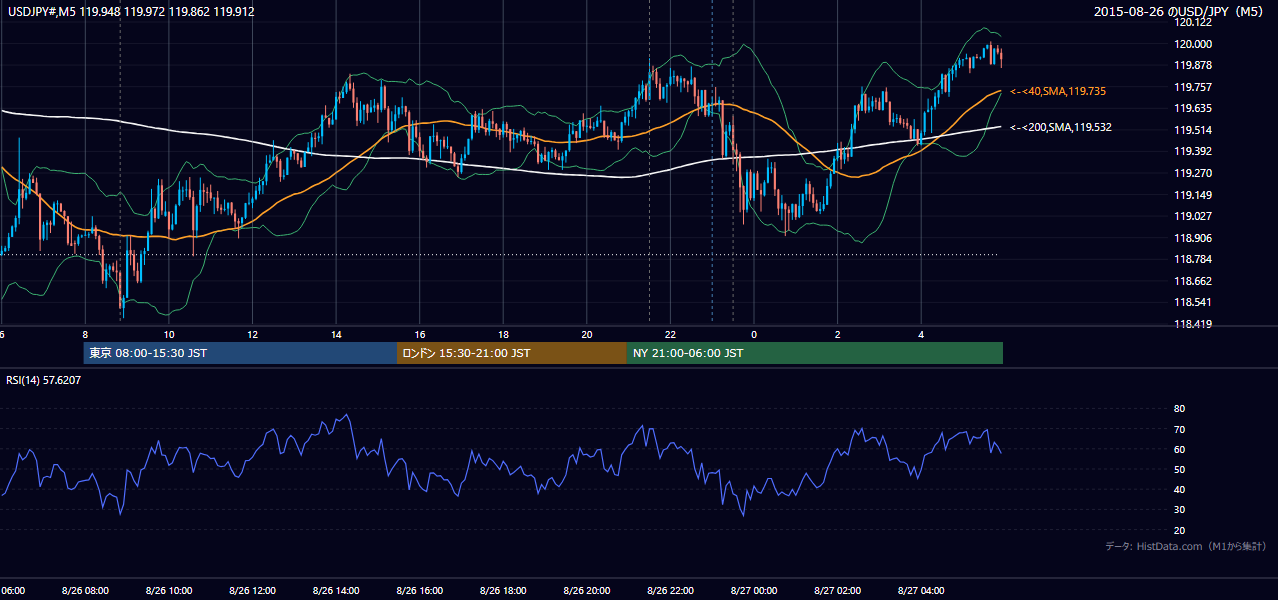Click hour tick 0 under price chart
The width and height of the screenshot is (1278, 600).
click(754, 334)
